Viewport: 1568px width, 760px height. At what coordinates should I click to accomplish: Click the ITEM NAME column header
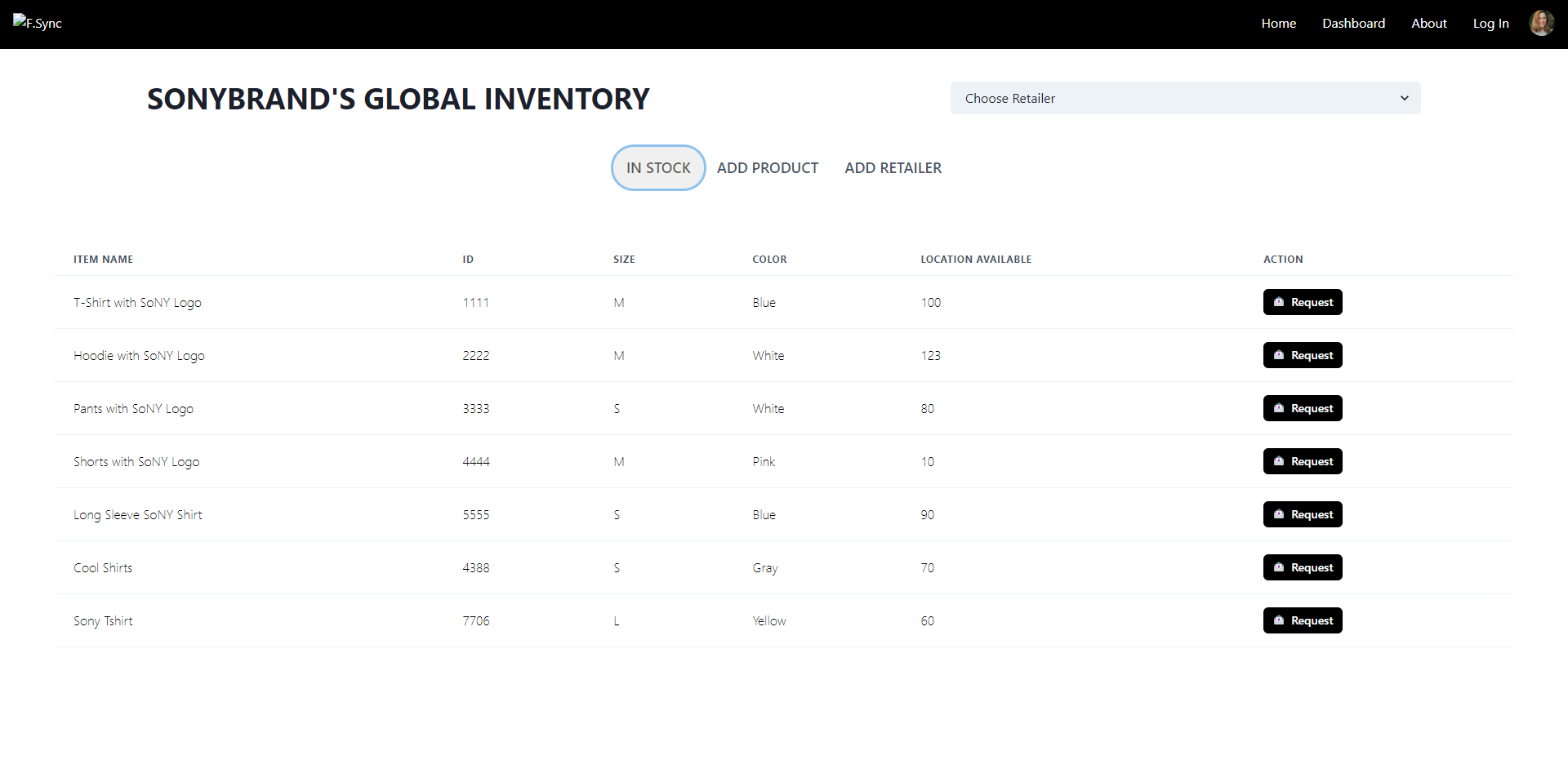pyautogui.click(x=103, y=260)
